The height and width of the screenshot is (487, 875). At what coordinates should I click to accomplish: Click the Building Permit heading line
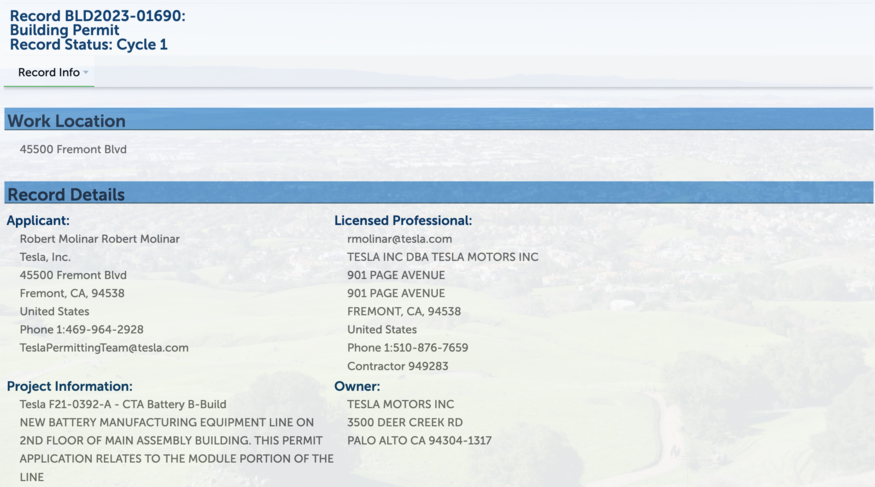click(65, 30)
